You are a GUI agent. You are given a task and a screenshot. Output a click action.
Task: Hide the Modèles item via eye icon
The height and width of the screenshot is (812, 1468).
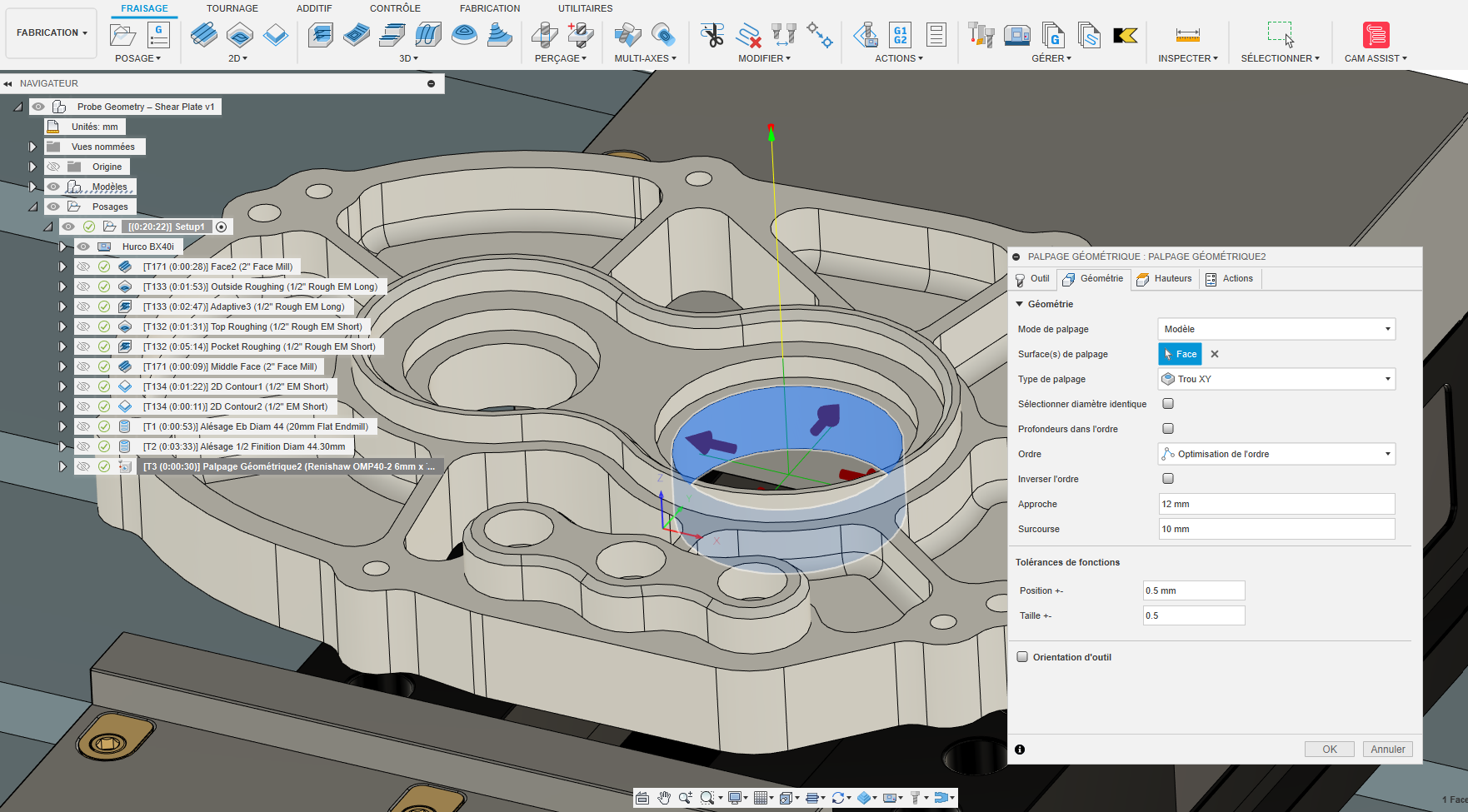[53, 187]
